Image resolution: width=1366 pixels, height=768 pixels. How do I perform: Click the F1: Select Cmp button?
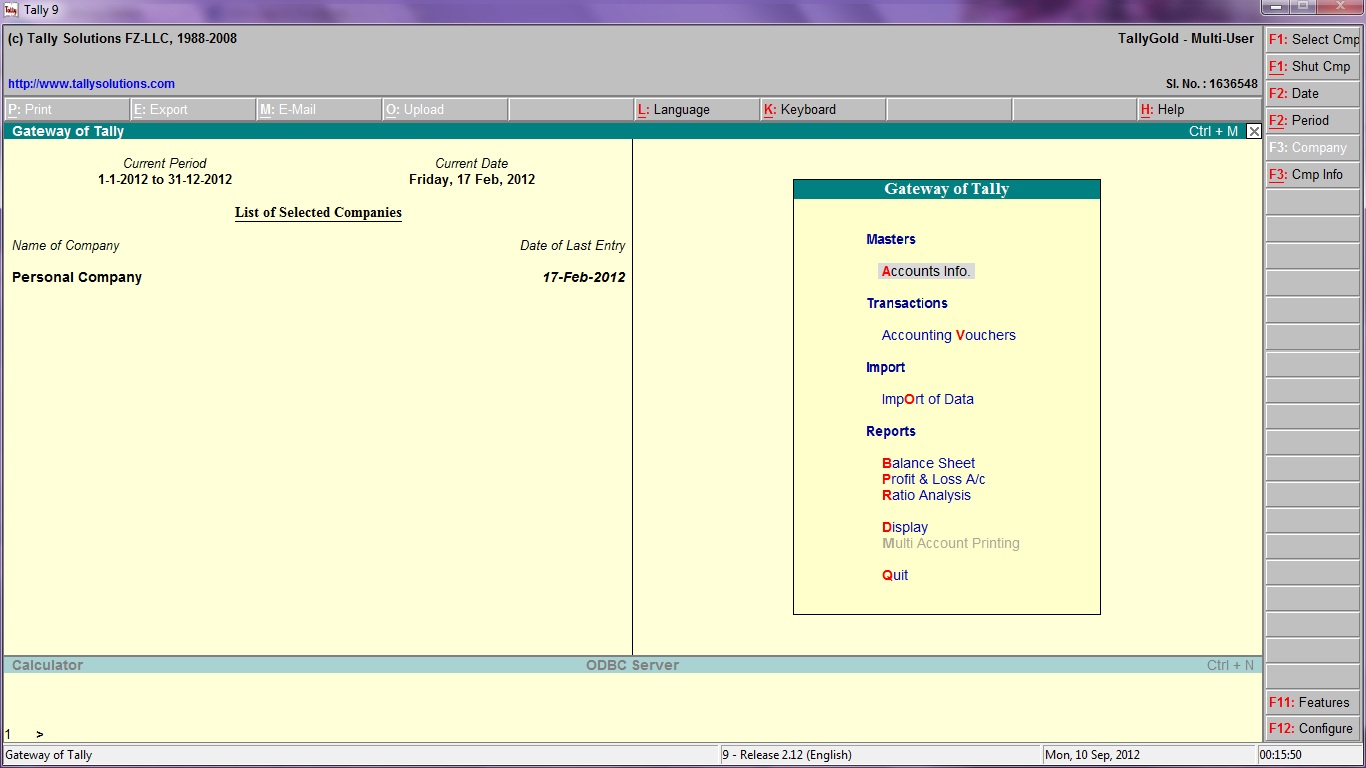1313,40
